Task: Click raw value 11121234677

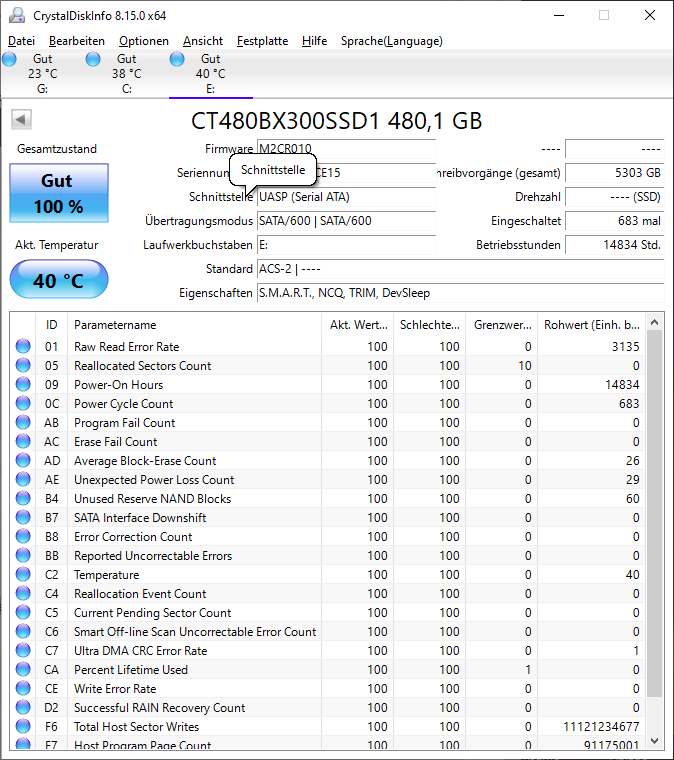Action: click(x=601, y=727)
